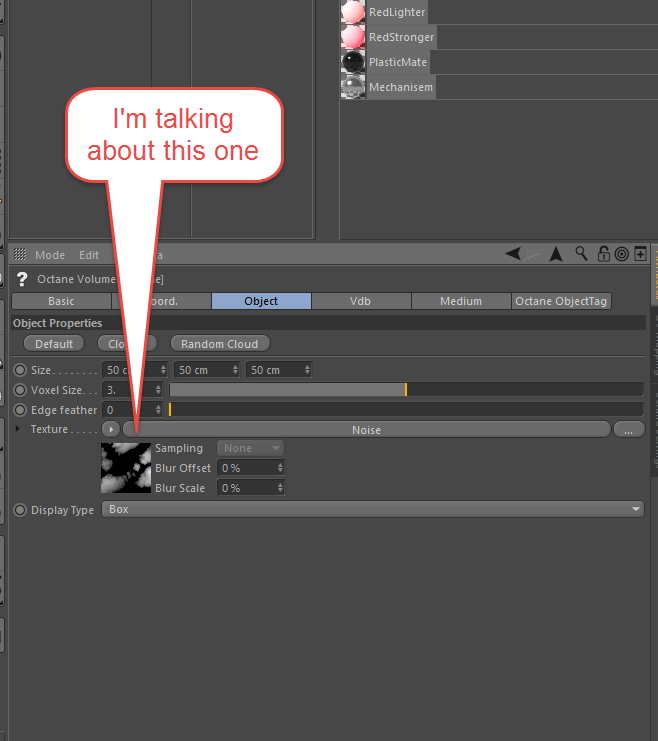The width and height of the screenshot is (658, 741).
Task: Click the third Size 50 cm field
Action: (279, 370)
